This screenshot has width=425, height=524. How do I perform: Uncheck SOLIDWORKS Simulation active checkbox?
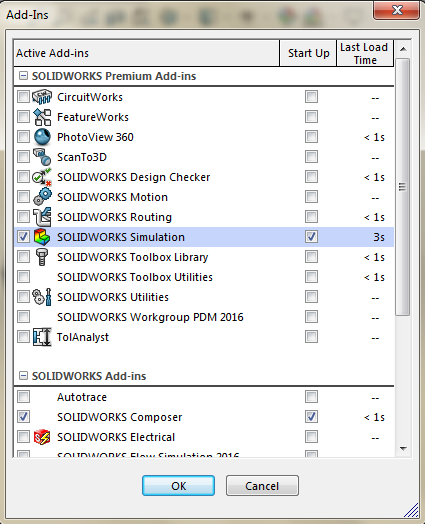click(x=23, y=237)
